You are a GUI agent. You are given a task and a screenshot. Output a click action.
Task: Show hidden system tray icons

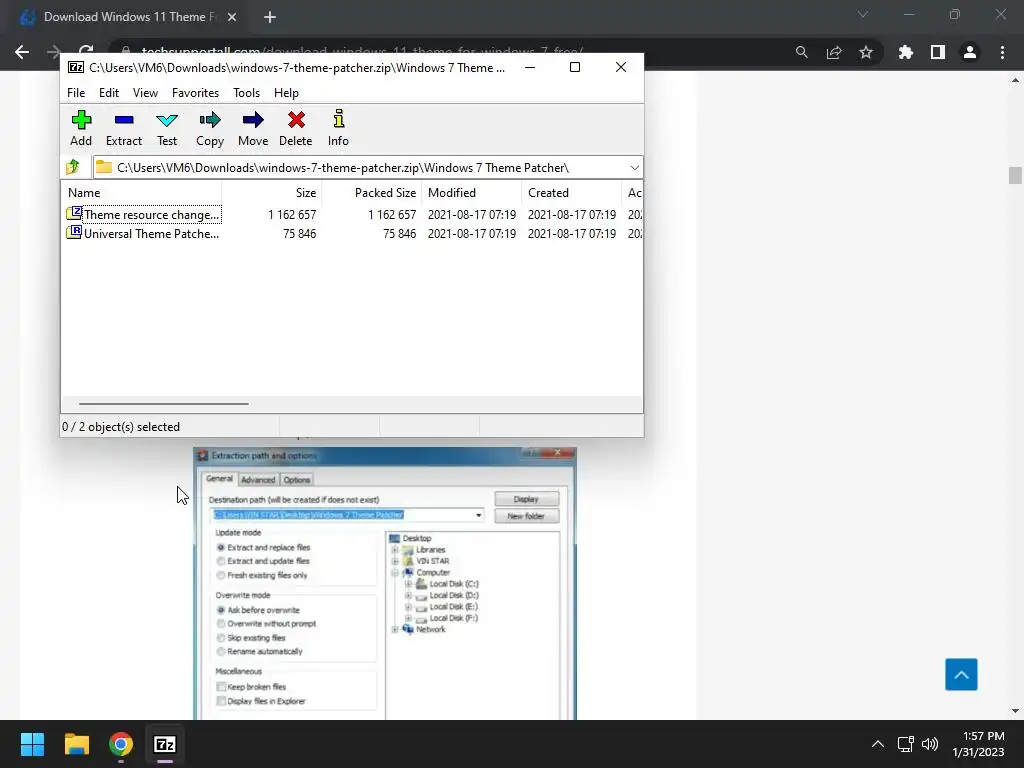[878, 744]
